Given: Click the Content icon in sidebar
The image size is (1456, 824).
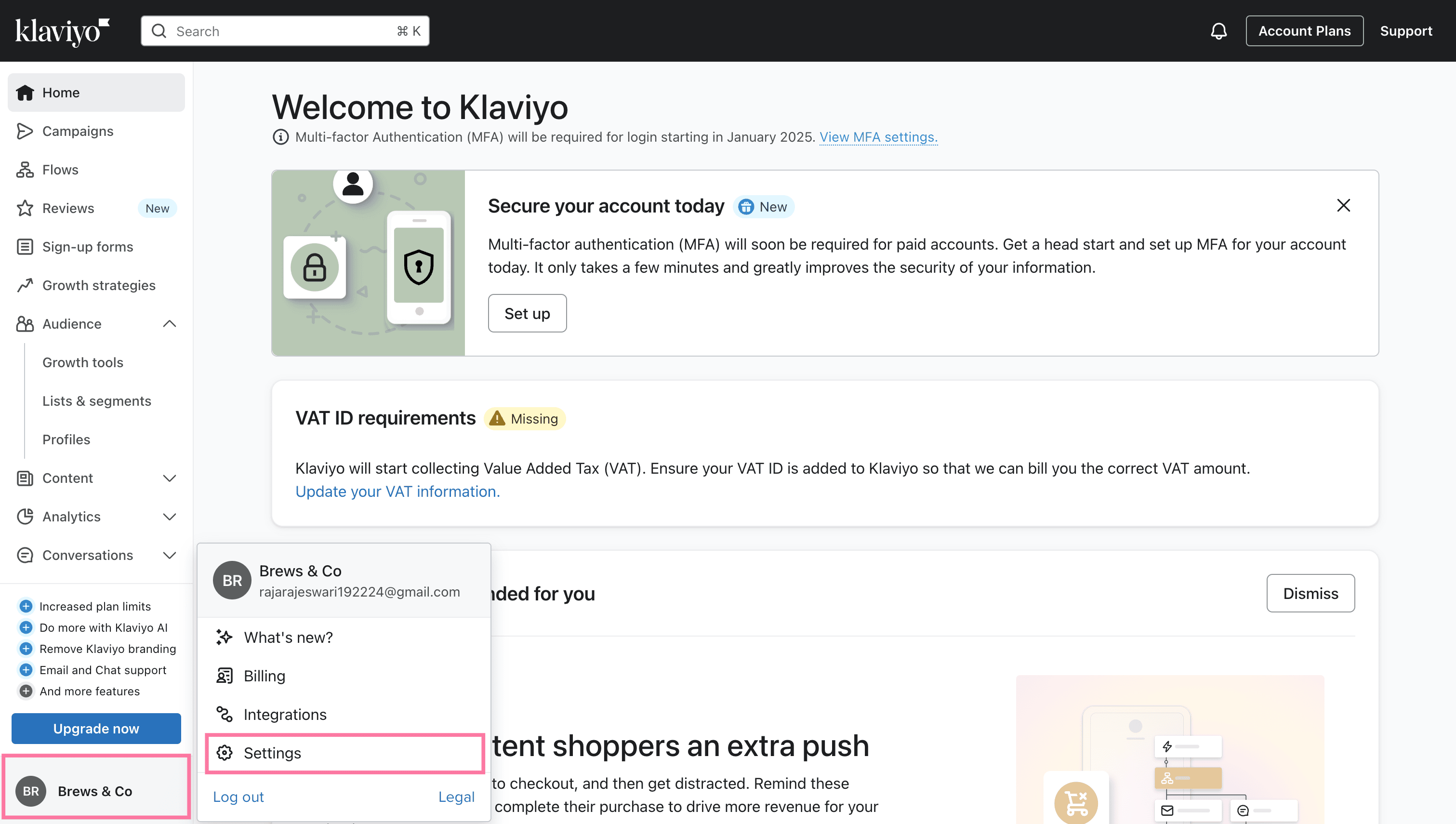Looking at the screenshot, I should pyautogui.click(x=25, y=478).
